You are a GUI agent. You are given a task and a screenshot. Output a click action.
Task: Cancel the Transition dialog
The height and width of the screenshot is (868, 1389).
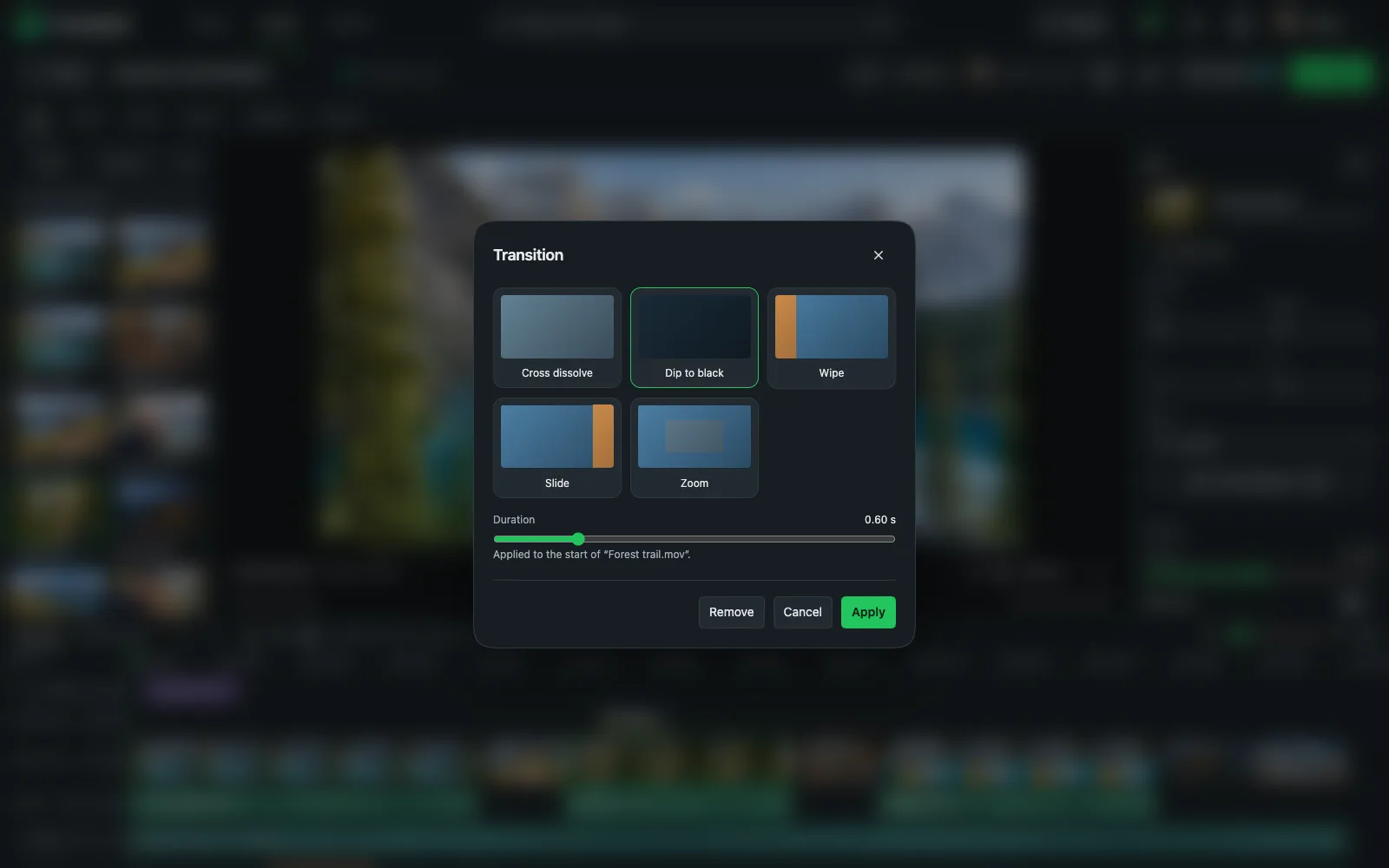click(802, 612)
